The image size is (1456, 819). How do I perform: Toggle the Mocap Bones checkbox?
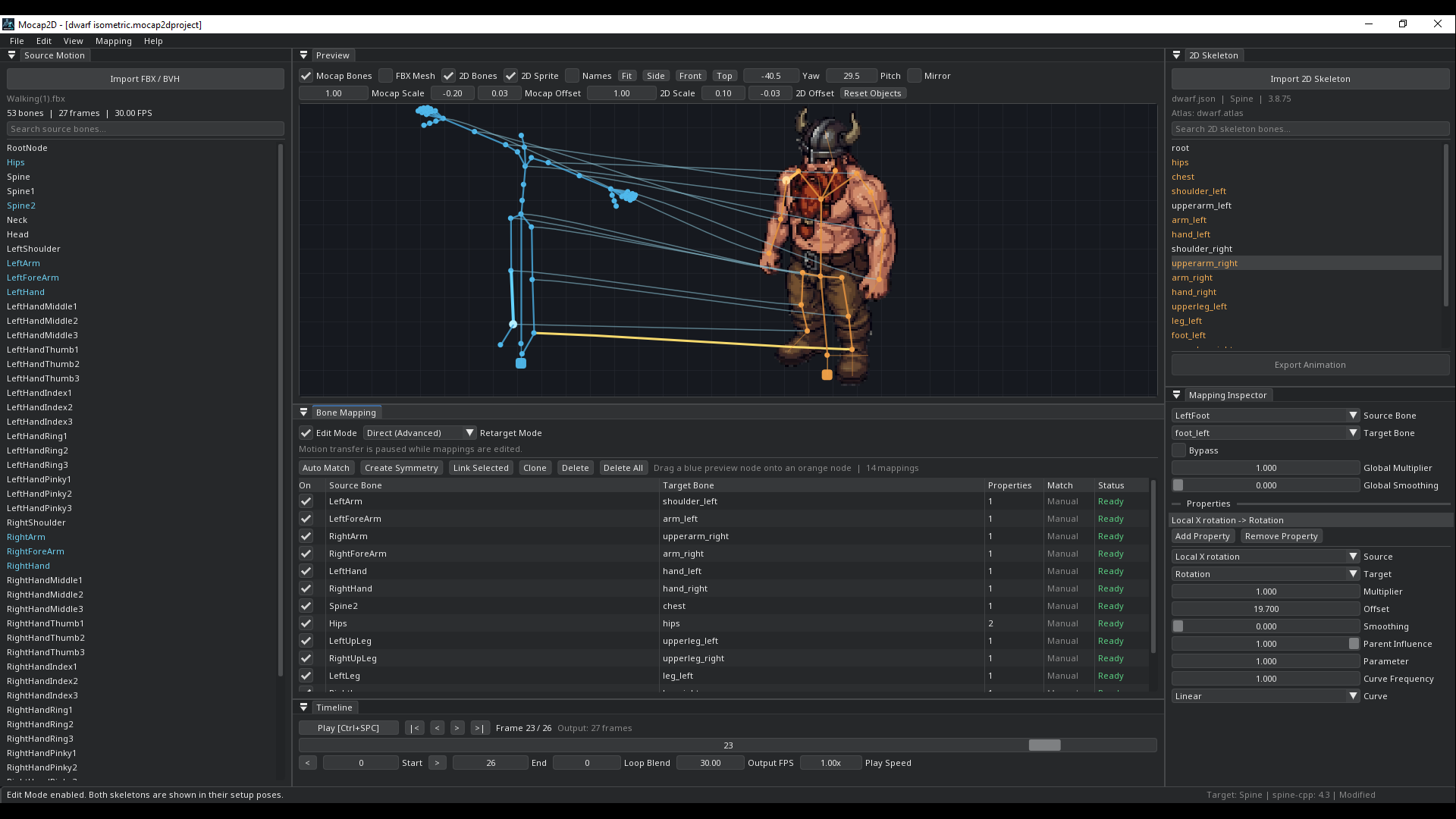[306, 76]
